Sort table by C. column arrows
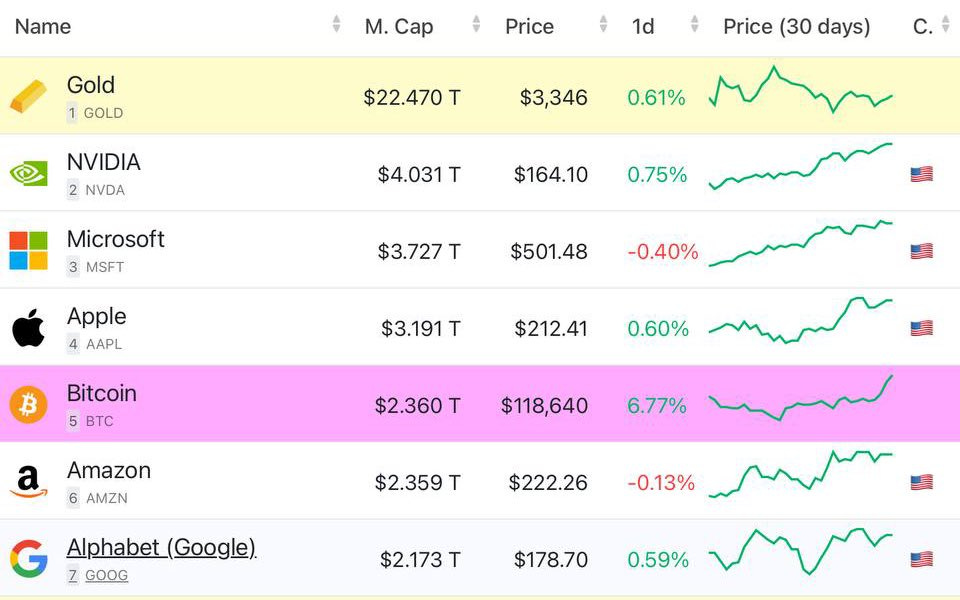Viewport: 960px width, 600px height. tap(946, 24)
